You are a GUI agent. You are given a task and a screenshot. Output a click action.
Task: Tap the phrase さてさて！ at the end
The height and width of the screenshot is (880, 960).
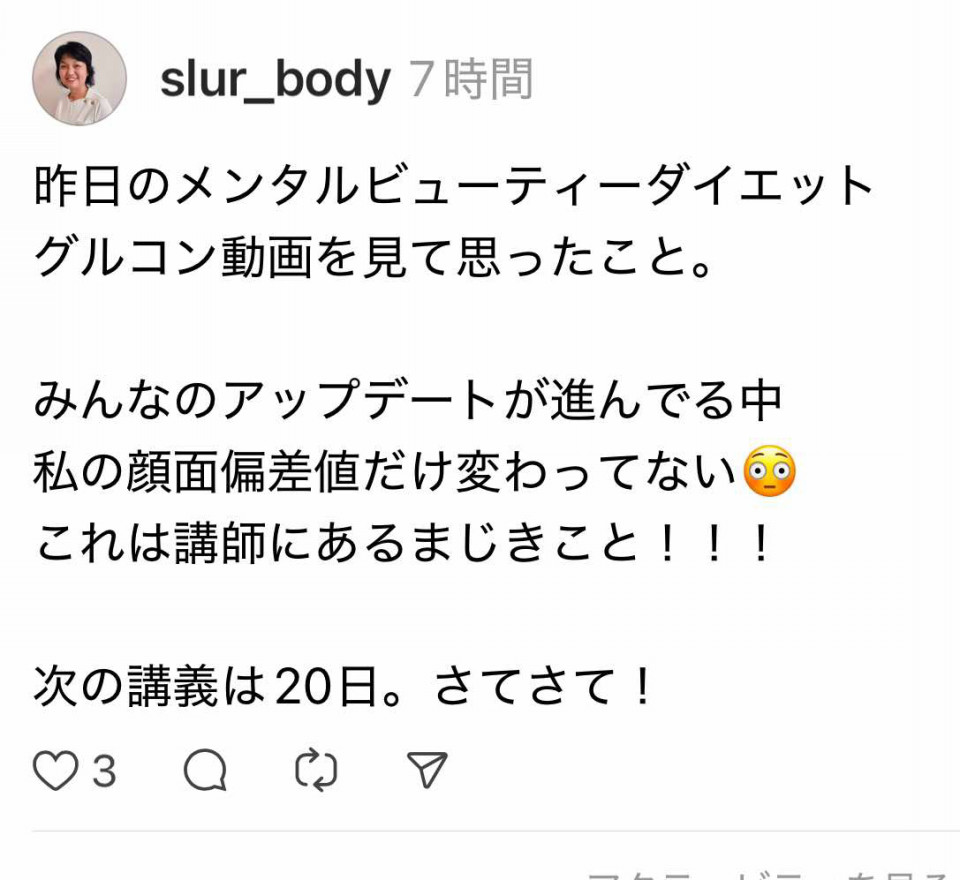click(543, 686)
